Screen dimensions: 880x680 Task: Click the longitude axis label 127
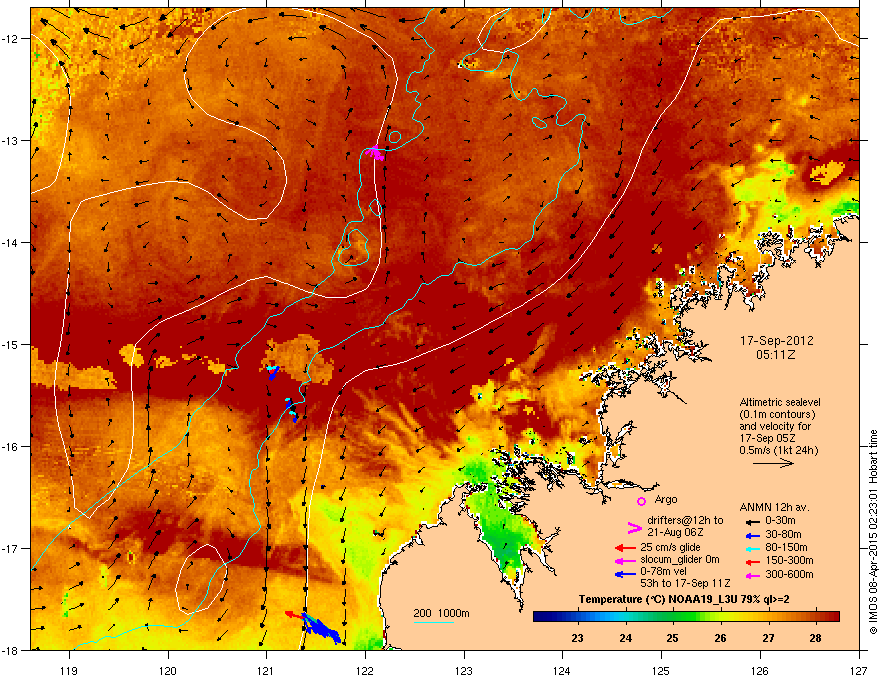pyautogui.click(x=859, y=670)
